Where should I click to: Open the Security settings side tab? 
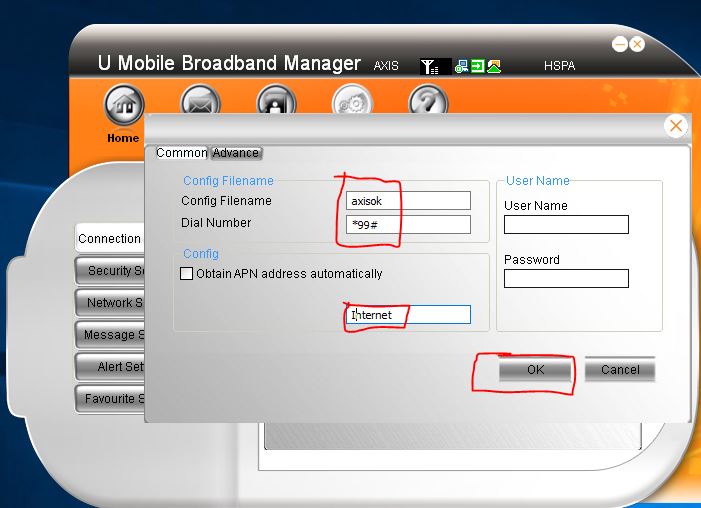[110, 271]
